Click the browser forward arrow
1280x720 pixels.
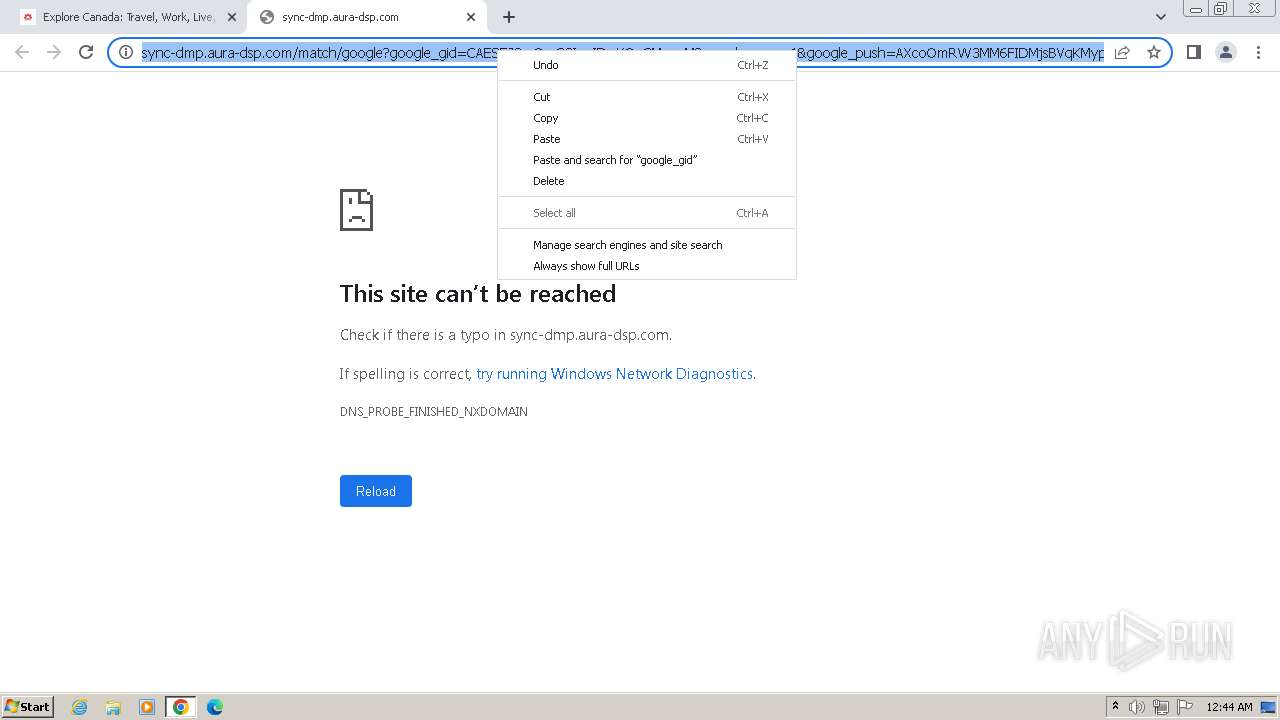pyautogui.click(x=54, y=52)
